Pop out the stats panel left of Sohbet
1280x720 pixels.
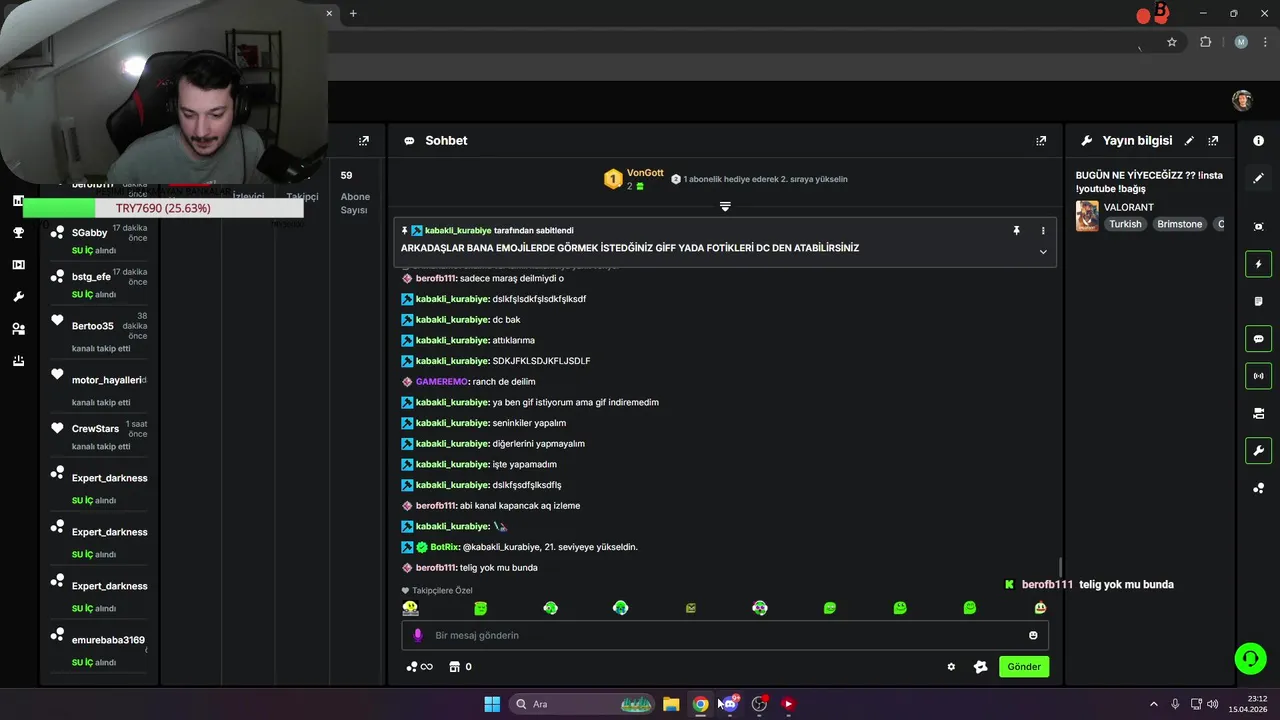point(364,141)
